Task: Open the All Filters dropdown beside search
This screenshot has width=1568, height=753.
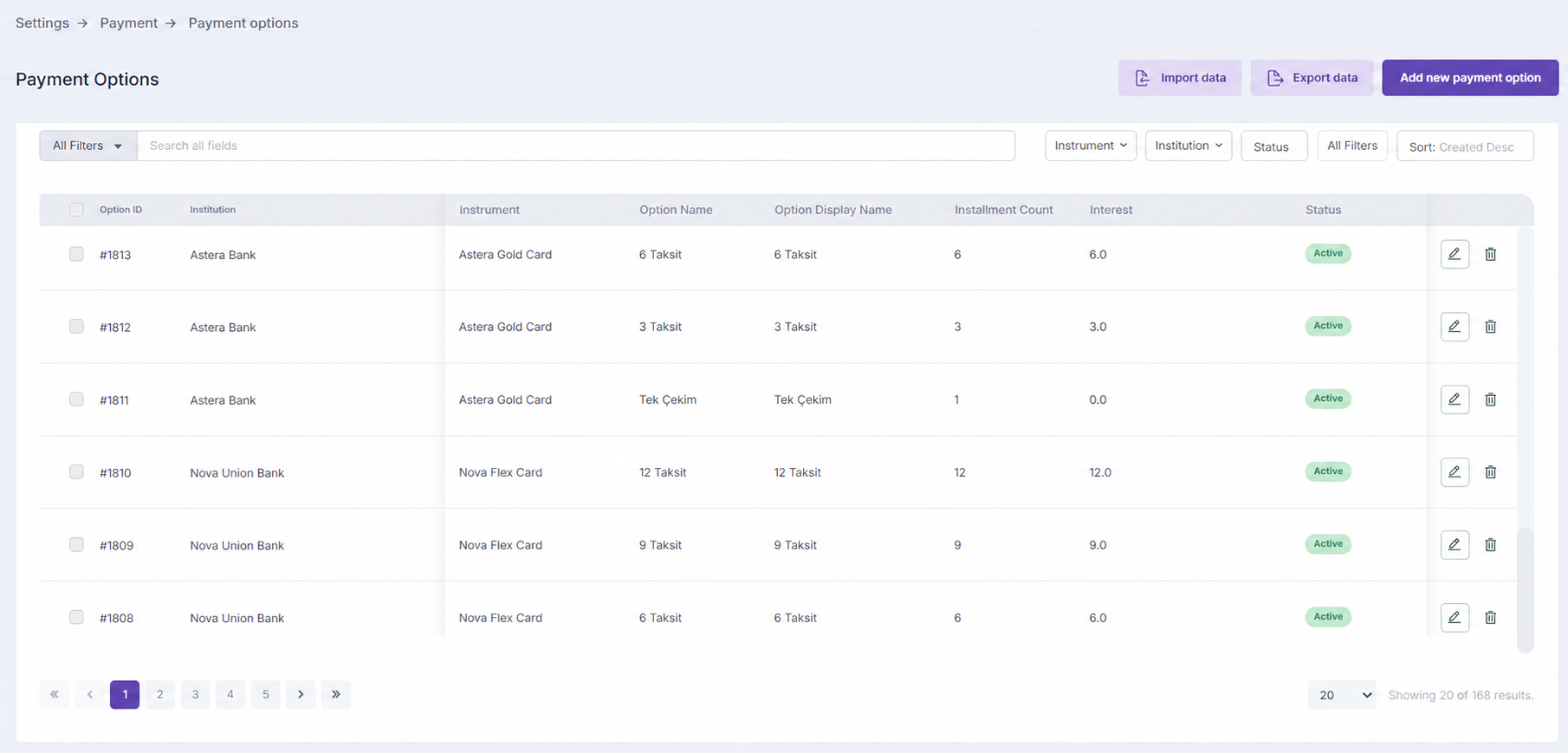Action: point(87,146)
